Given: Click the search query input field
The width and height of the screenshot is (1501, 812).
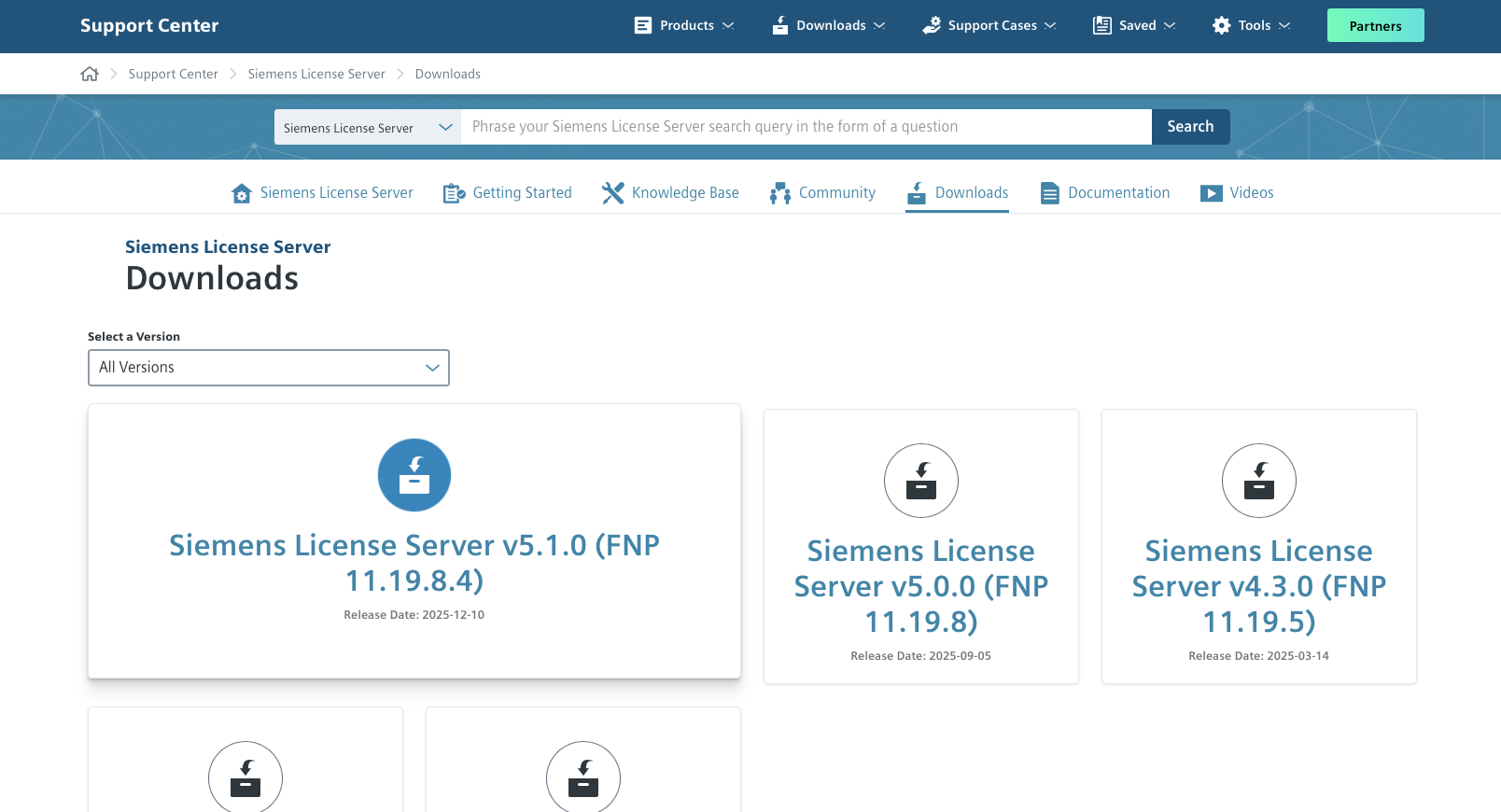Looking at the screenshot, I should [807, 127].
